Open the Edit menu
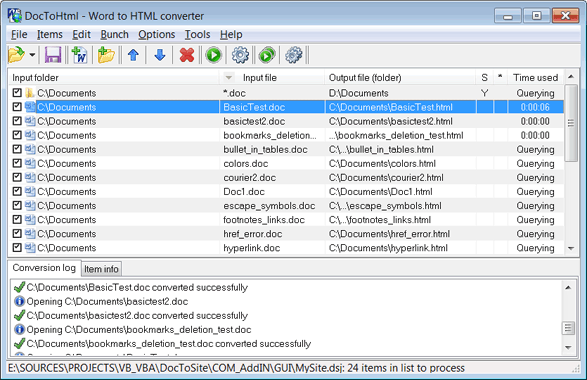587x380 pixels. tap(81, 34)
